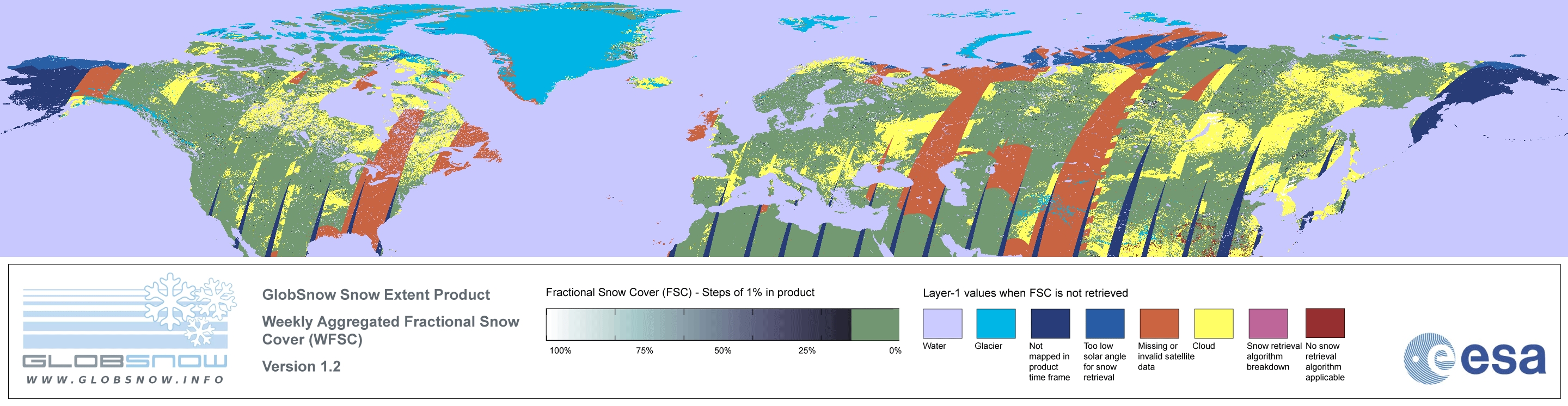This screenshot has width=1568, height=406.
Task: Click the 'Glacier' legend label
Action: 988,346
